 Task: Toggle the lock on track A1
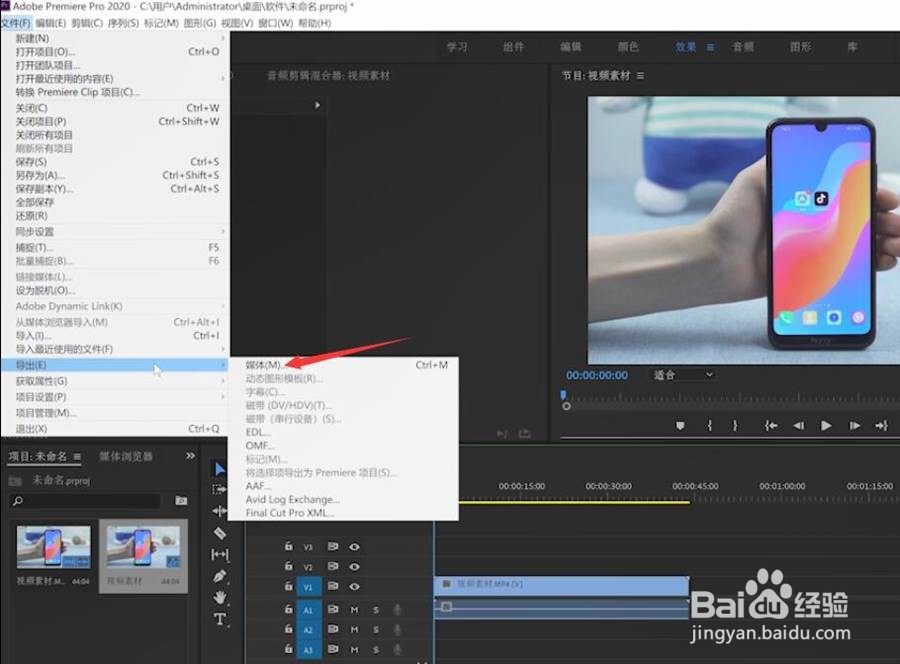point(289,609)
